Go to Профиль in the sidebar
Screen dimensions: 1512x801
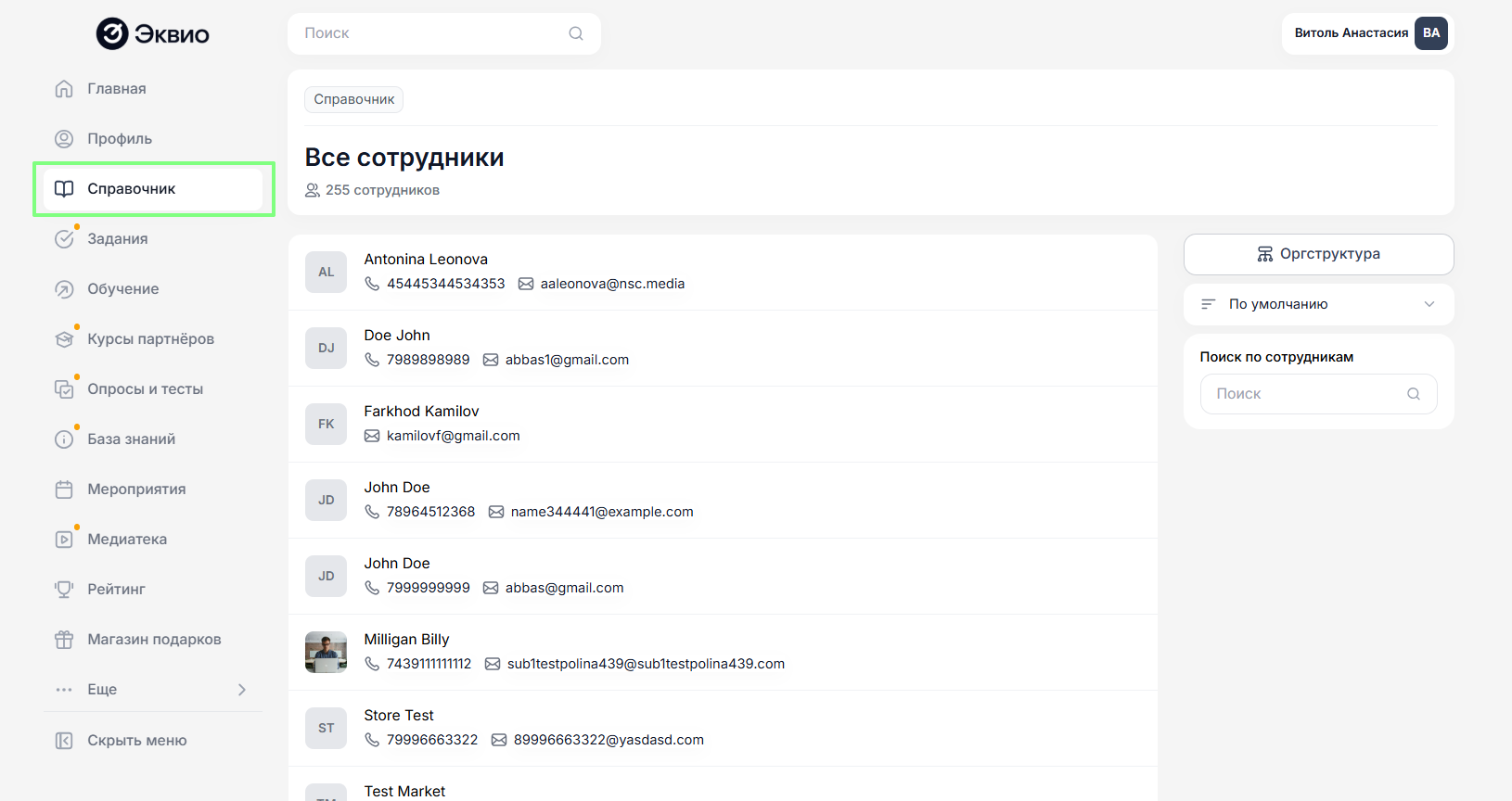[x=154, y=139]
